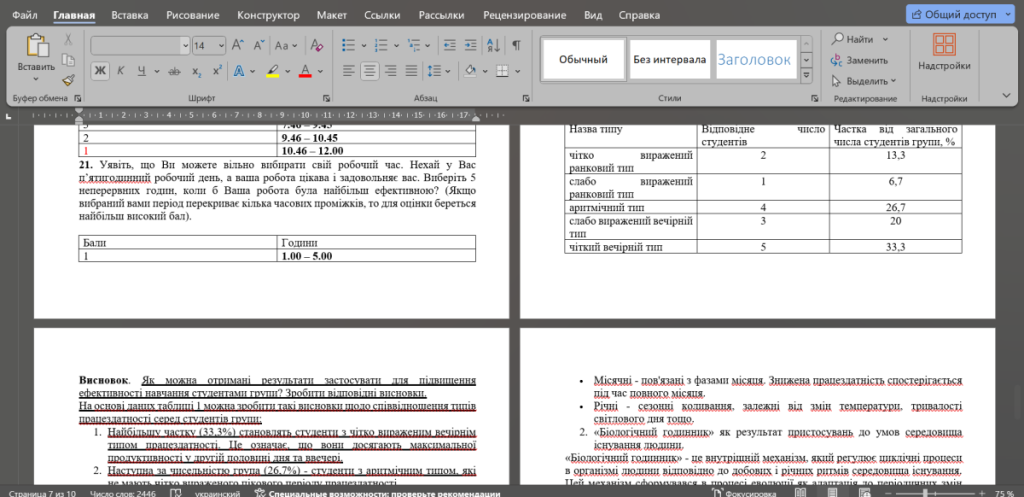Clear all formatting with the eraser icon
Image resolution: width=1024 pixels, height=497 pixels.
pyautogui.click(x=319, y=45)
